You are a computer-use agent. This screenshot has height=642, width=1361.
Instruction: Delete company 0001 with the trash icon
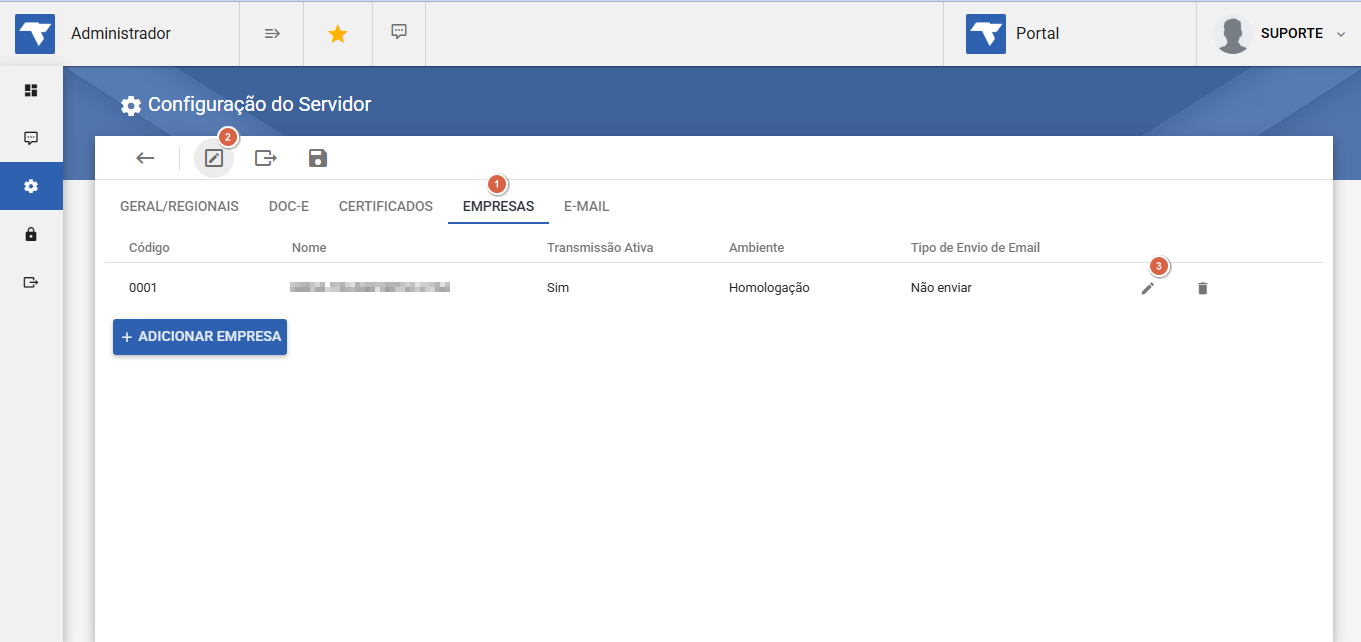1203,288
